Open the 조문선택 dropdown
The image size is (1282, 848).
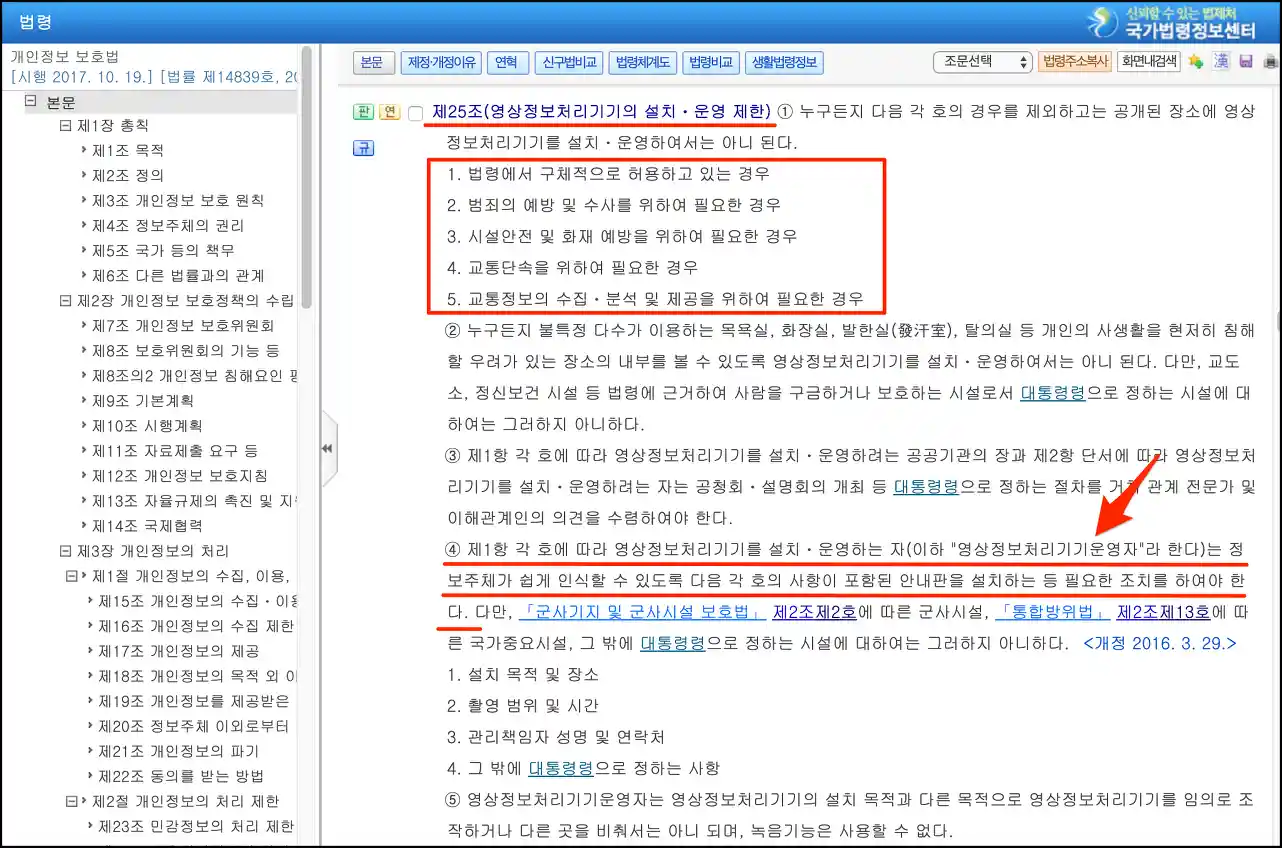coord(982,62)
